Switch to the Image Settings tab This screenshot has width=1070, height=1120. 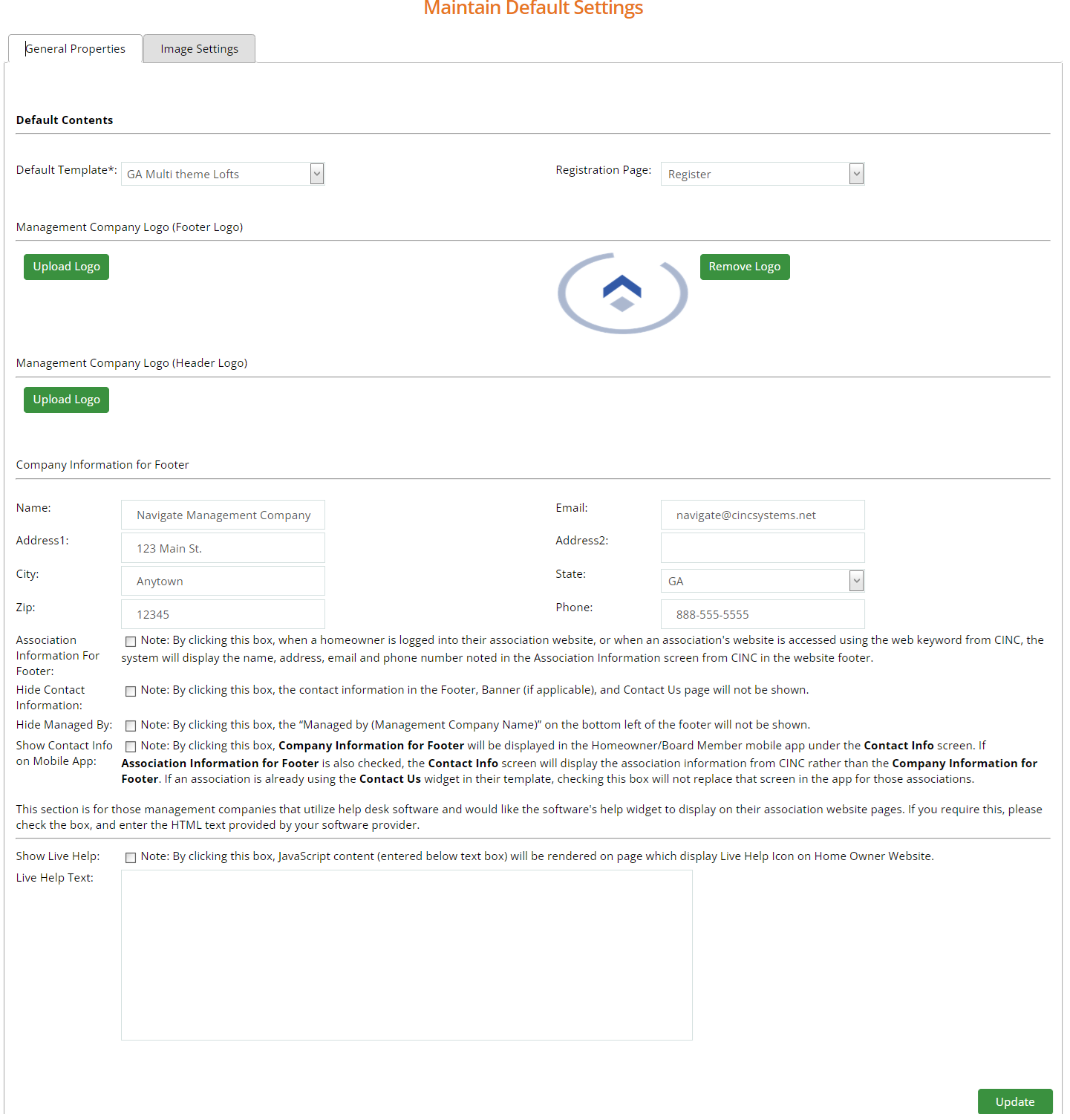(199, 49)
